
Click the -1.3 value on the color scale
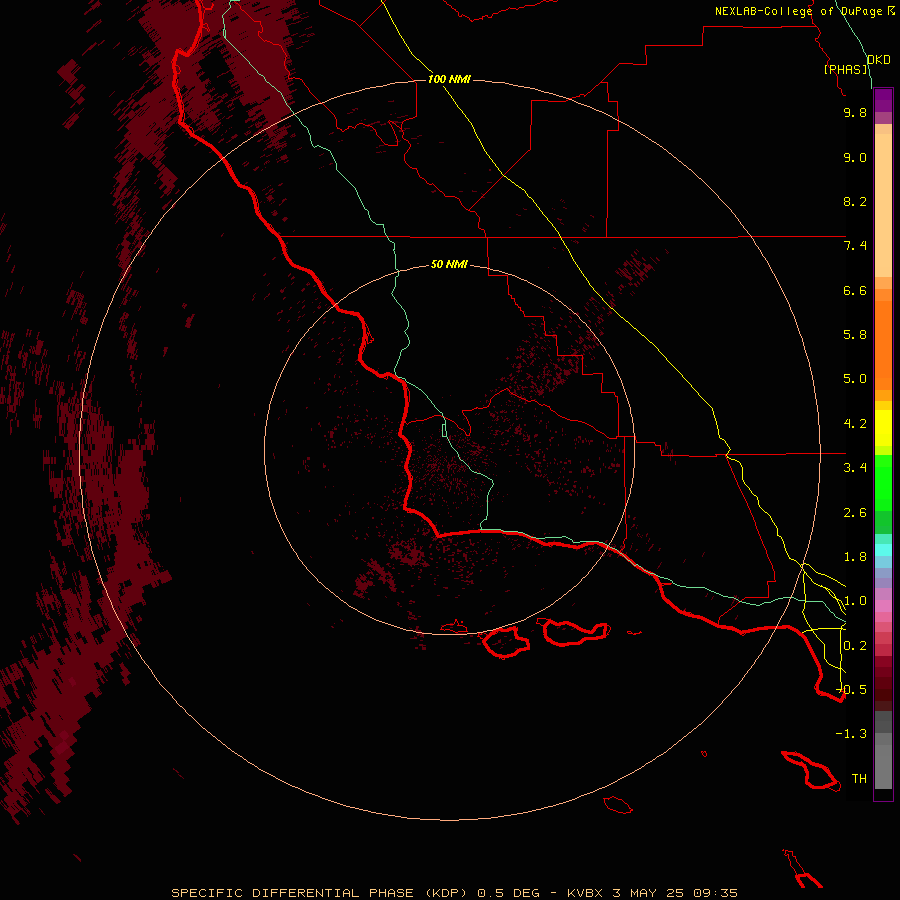852,734
